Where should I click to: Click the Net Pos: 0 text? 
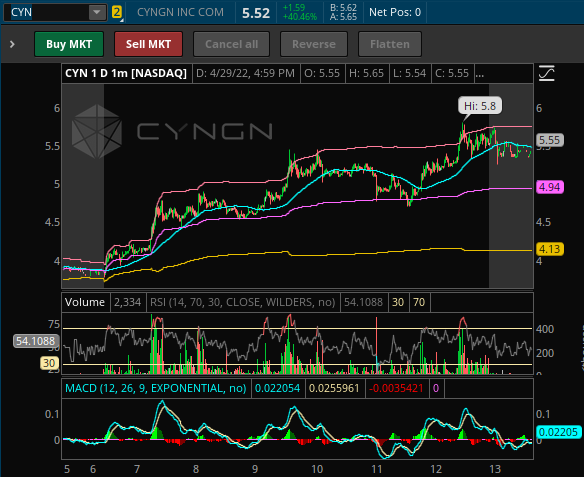click(395, 12)
